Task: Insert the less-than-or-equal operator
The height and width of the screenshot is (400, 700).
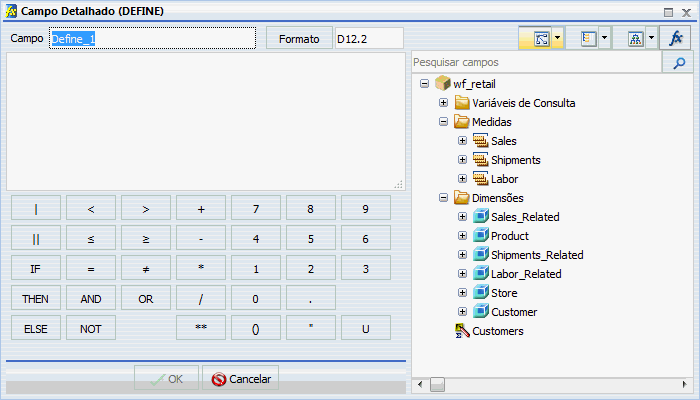Action: [91, 238]
